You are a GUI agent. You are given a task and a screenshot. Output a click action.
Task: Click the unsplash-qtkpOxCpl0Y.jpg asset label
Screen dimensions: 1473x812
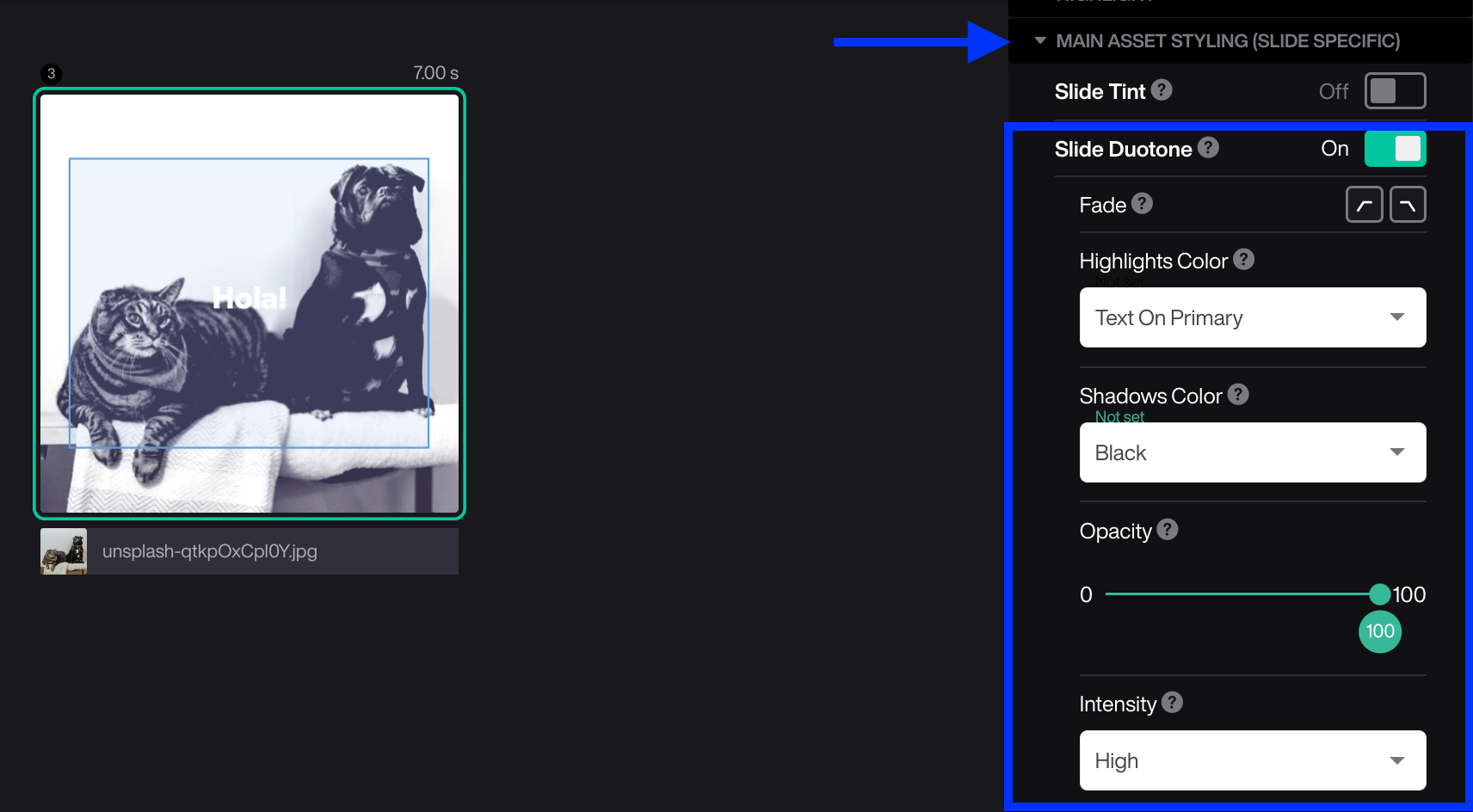[210, 551]
